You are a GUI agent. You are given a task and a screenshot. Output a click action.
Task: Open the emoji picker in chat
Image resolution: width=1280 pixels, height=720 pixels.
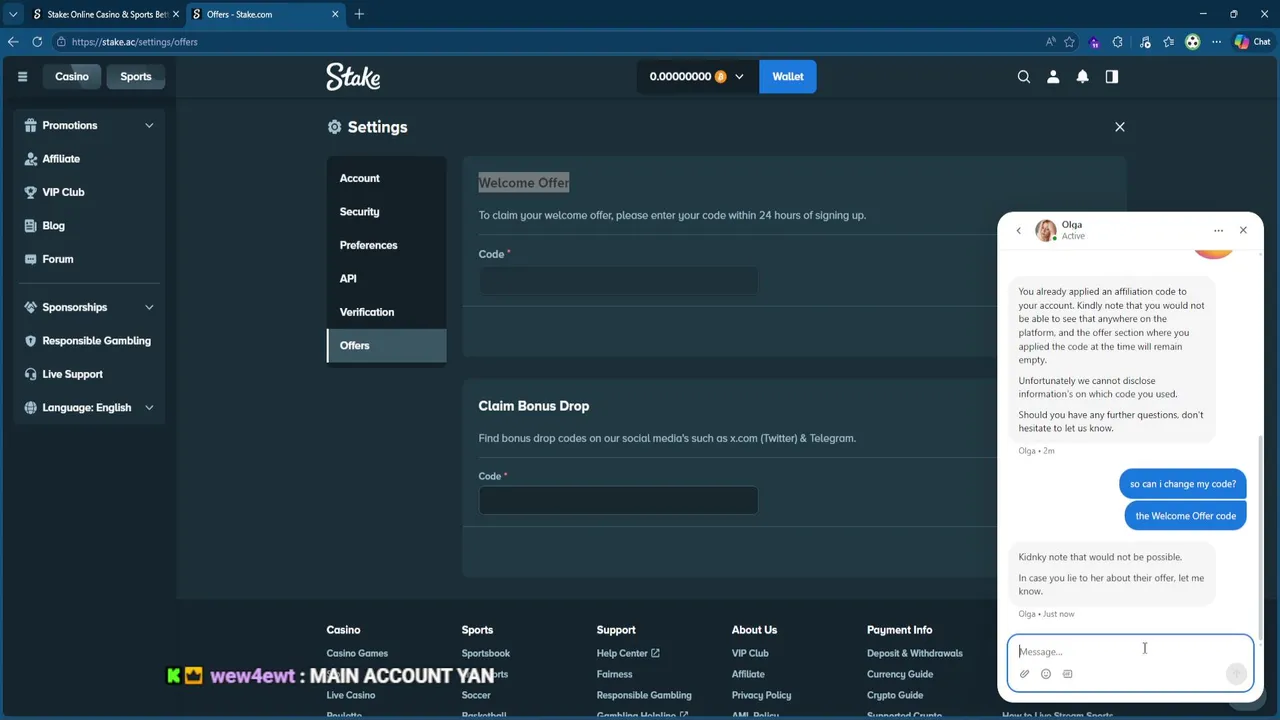pos(1046,674)
